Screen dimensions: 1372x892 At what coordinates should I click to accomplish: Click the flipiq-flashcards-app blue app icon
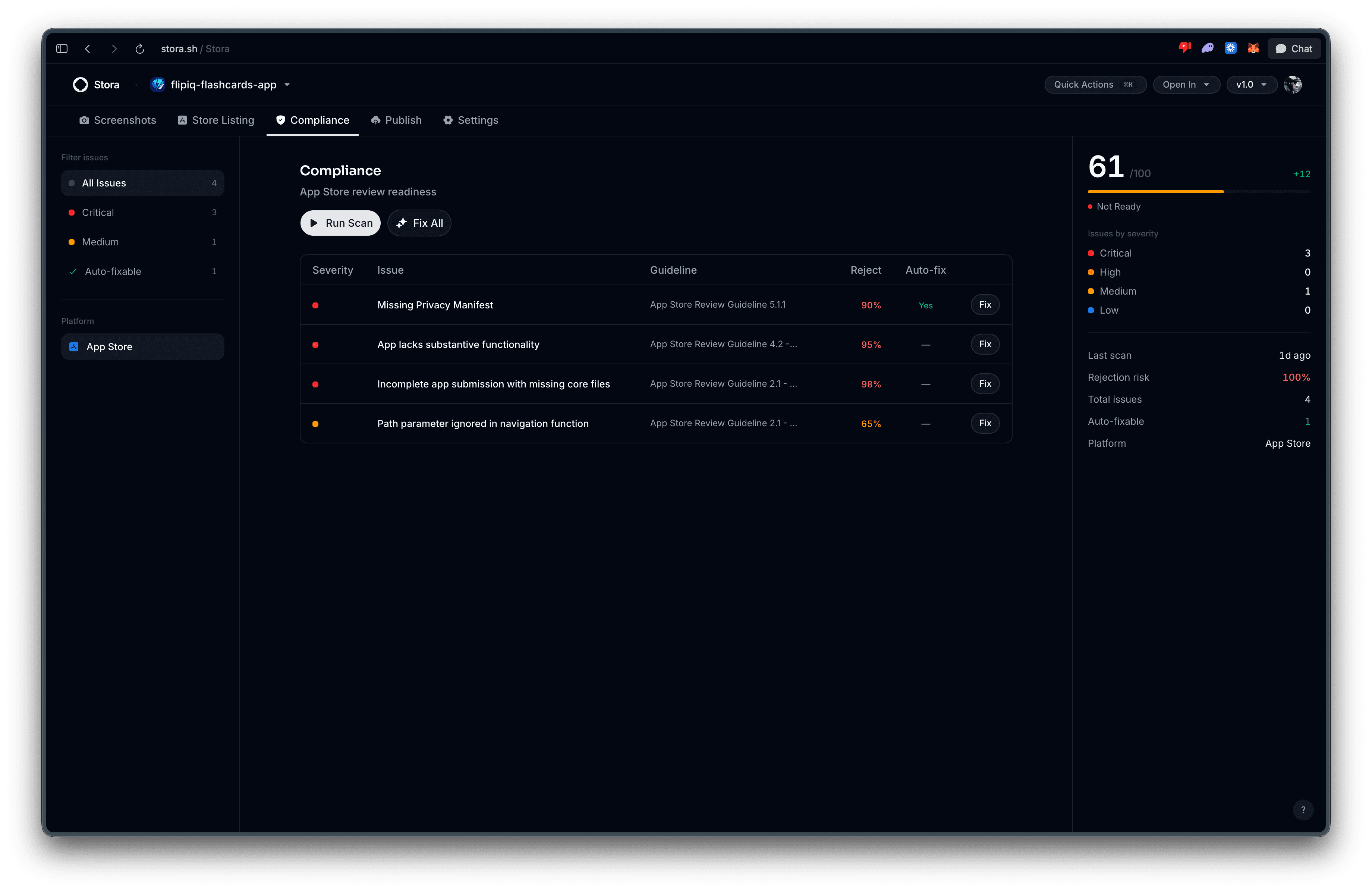coord(158,84)
